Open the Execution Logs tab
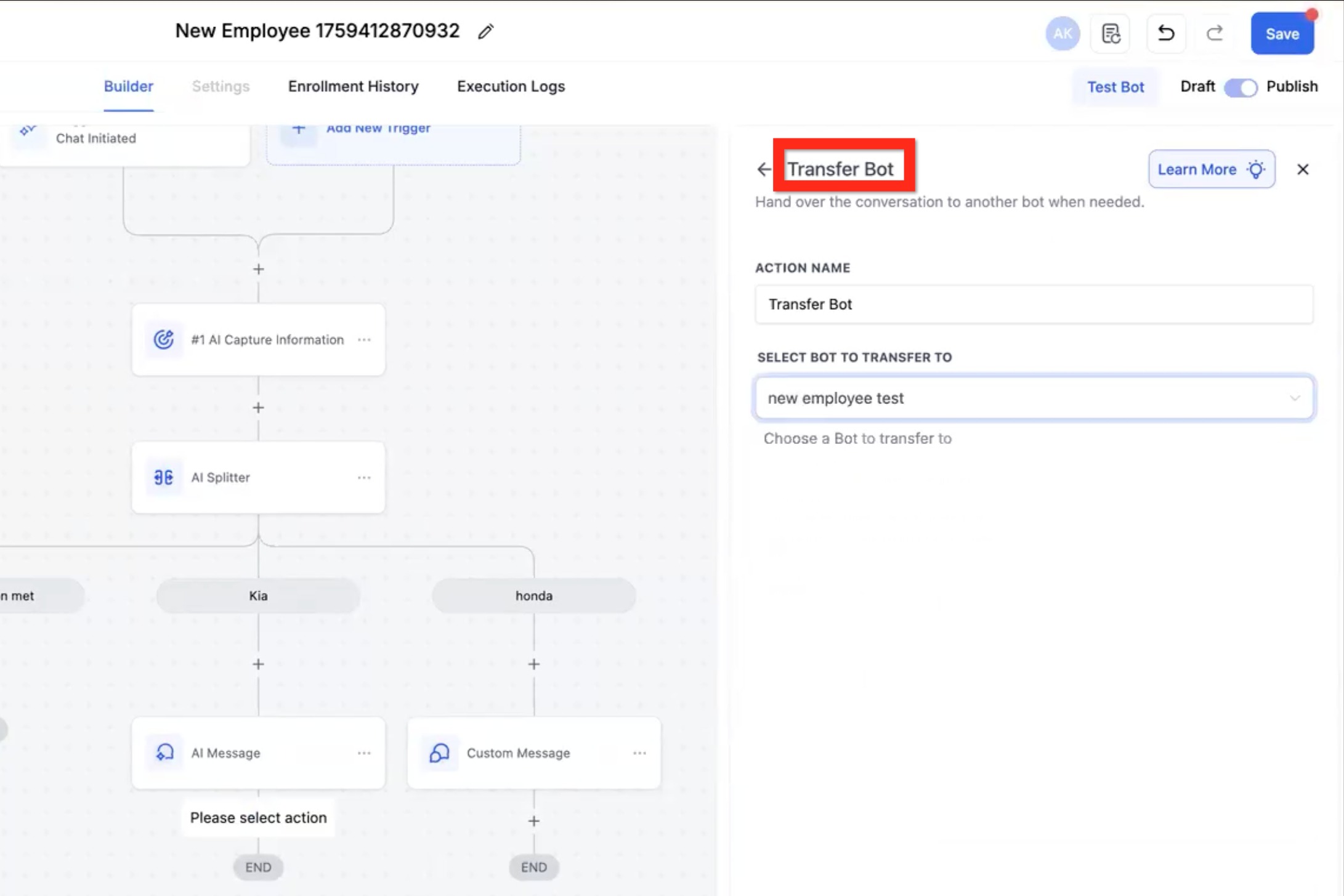 click(x=511, y=87)
